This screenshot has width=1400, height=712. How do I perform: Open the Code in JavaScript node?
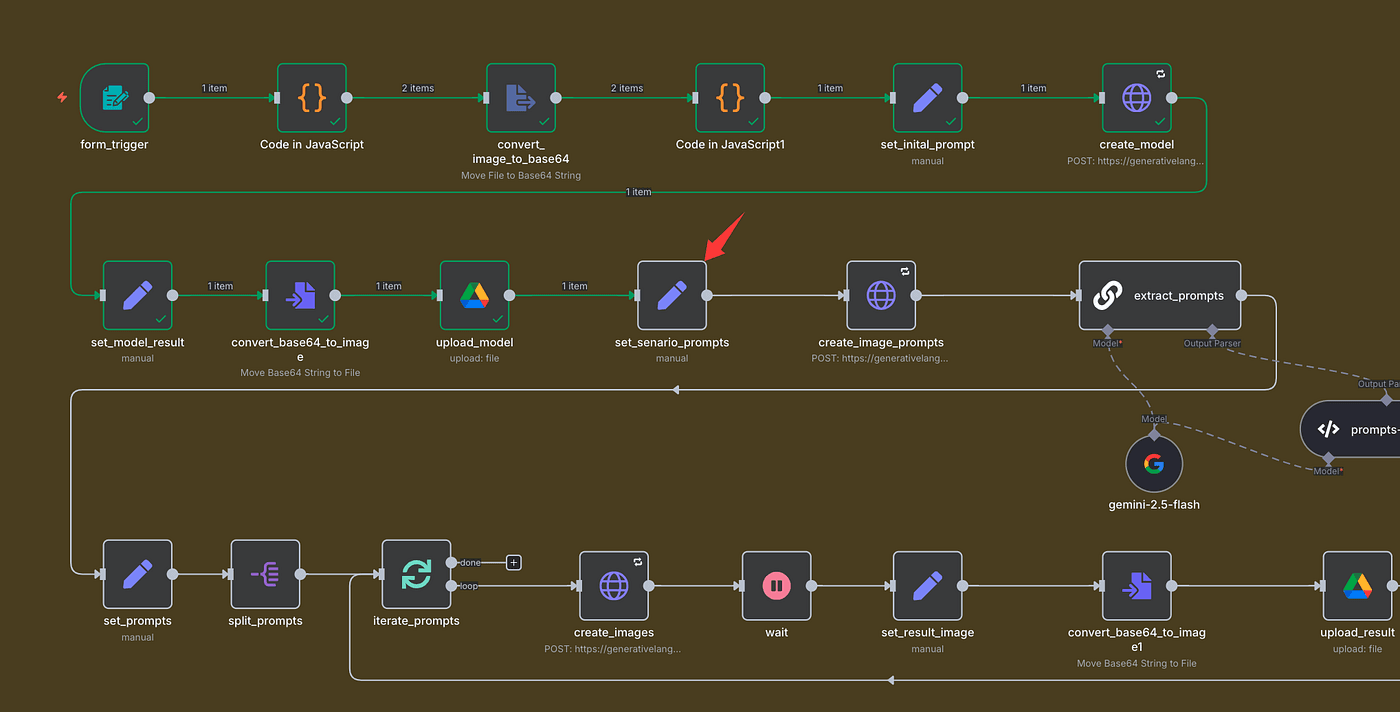click(x=311, y=98)
